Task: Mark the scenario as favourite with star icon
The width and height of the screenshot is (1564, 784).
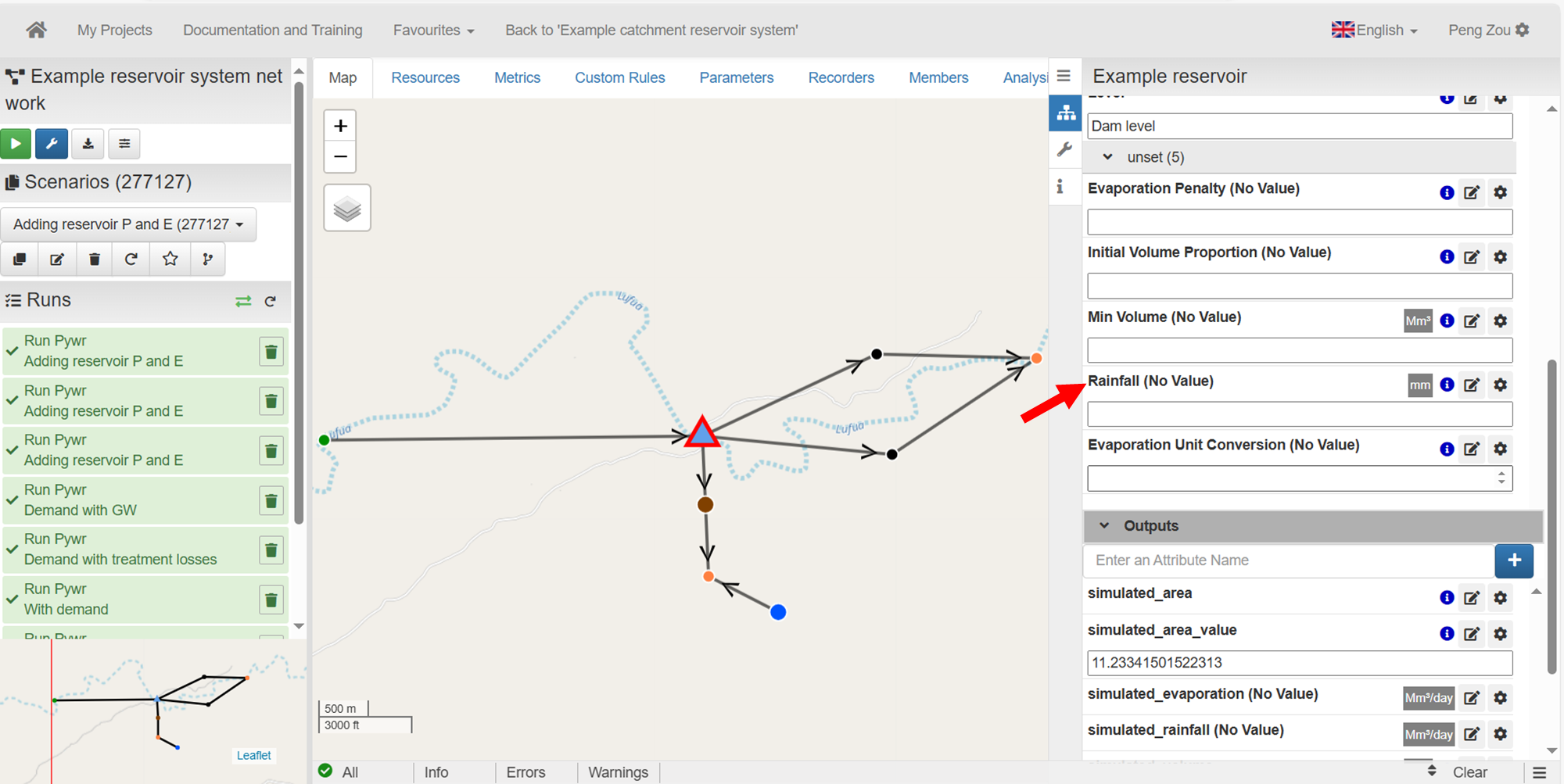Action: pyautogui.click(x=170, y=260)
